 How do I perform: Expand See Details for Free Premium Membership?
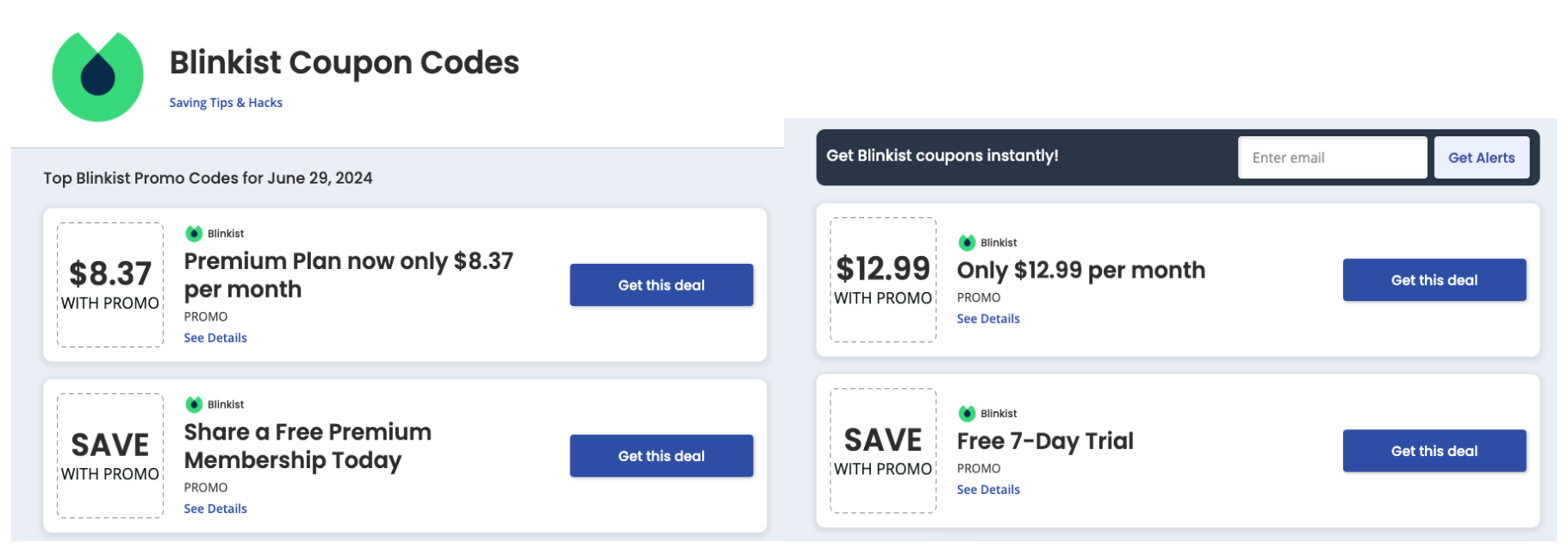click(215, 509)
